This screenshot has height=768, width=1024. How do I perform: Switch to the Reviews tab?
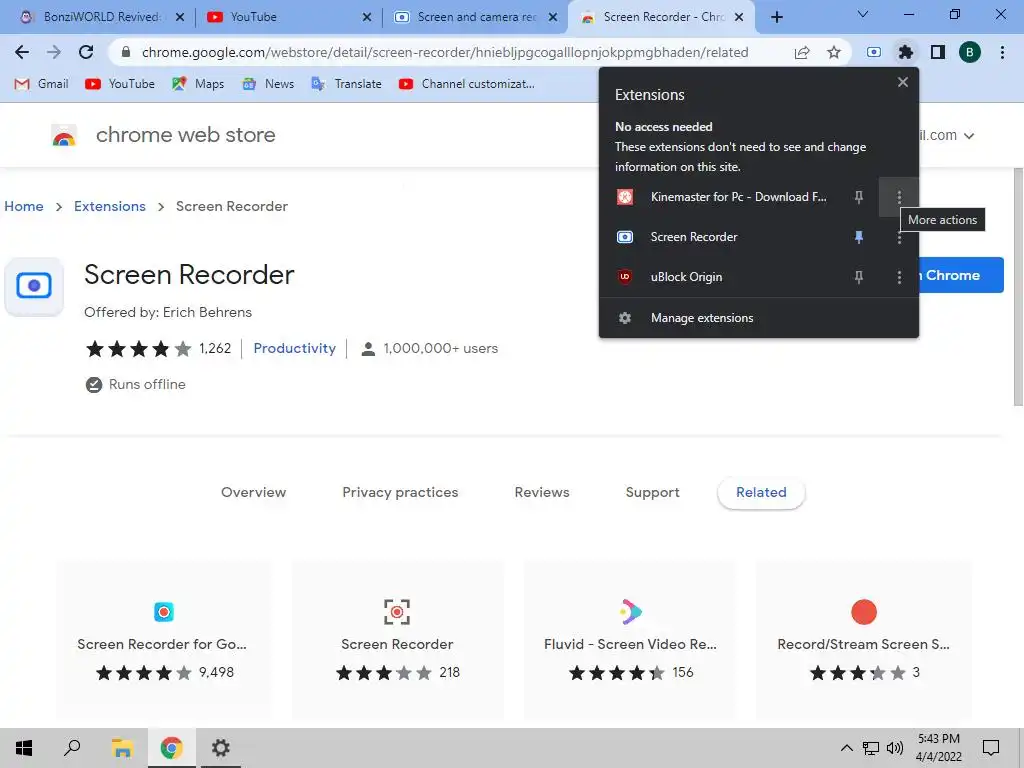coord(542,492)
